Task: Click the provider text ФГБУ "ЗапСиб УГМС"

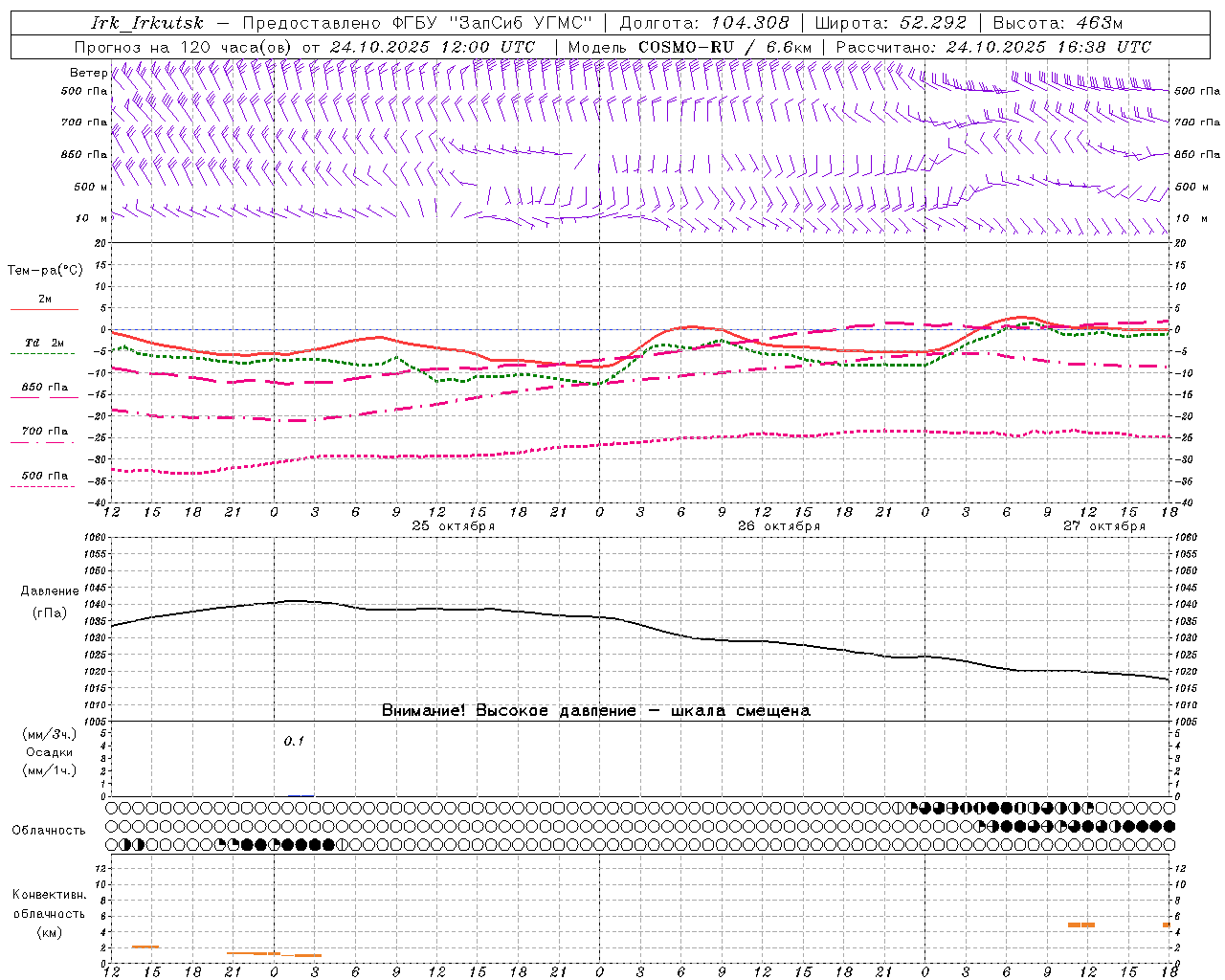Action: pos(493,23)
